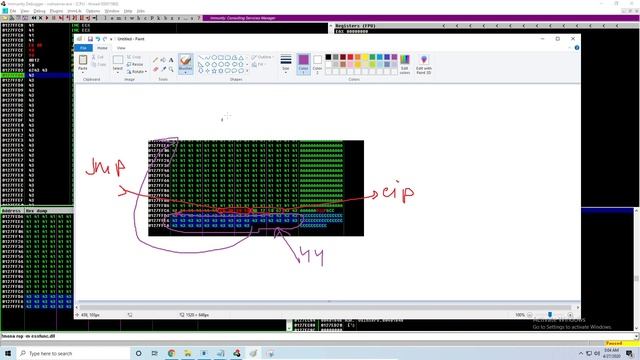Viewport: 640px width, 360px height.
Task: Click Immunity Debugger open file toolbar icon
Action: click(x=5, y=18)
